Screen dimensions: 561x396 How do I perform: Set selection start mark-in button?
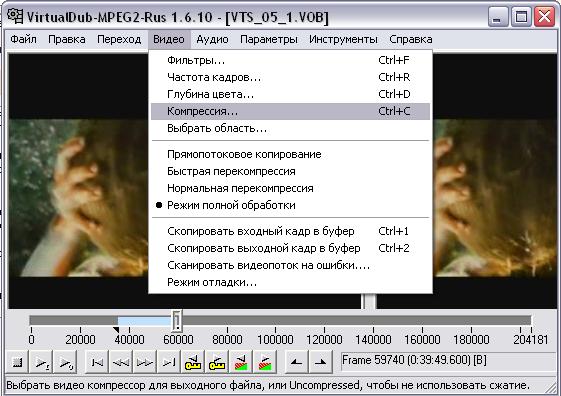click(296, 362)
